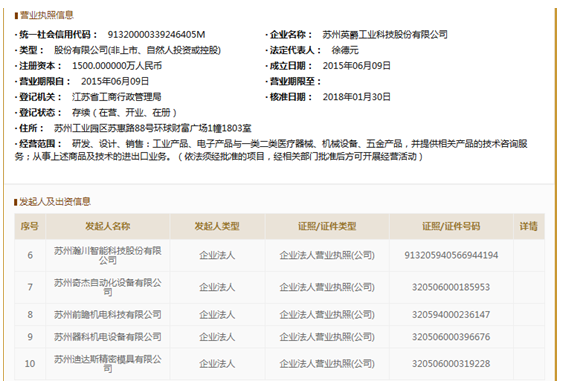
Task: Click 企业法人 type in row 8
Action: pyautogui.click(x=217, y=315)
